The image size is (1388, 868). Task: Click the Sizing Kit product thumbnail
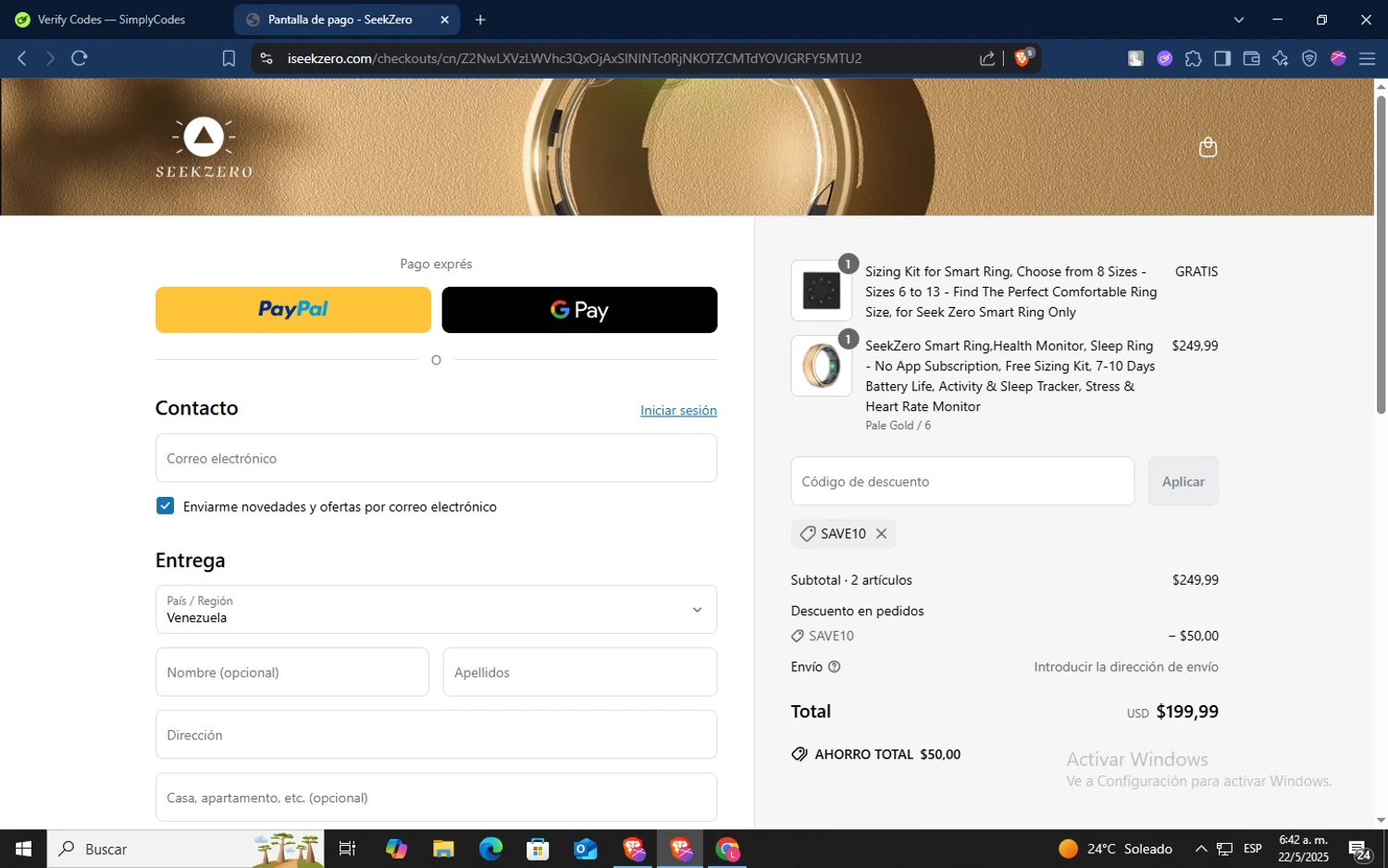pyautogui.click(x=822, y=291)
